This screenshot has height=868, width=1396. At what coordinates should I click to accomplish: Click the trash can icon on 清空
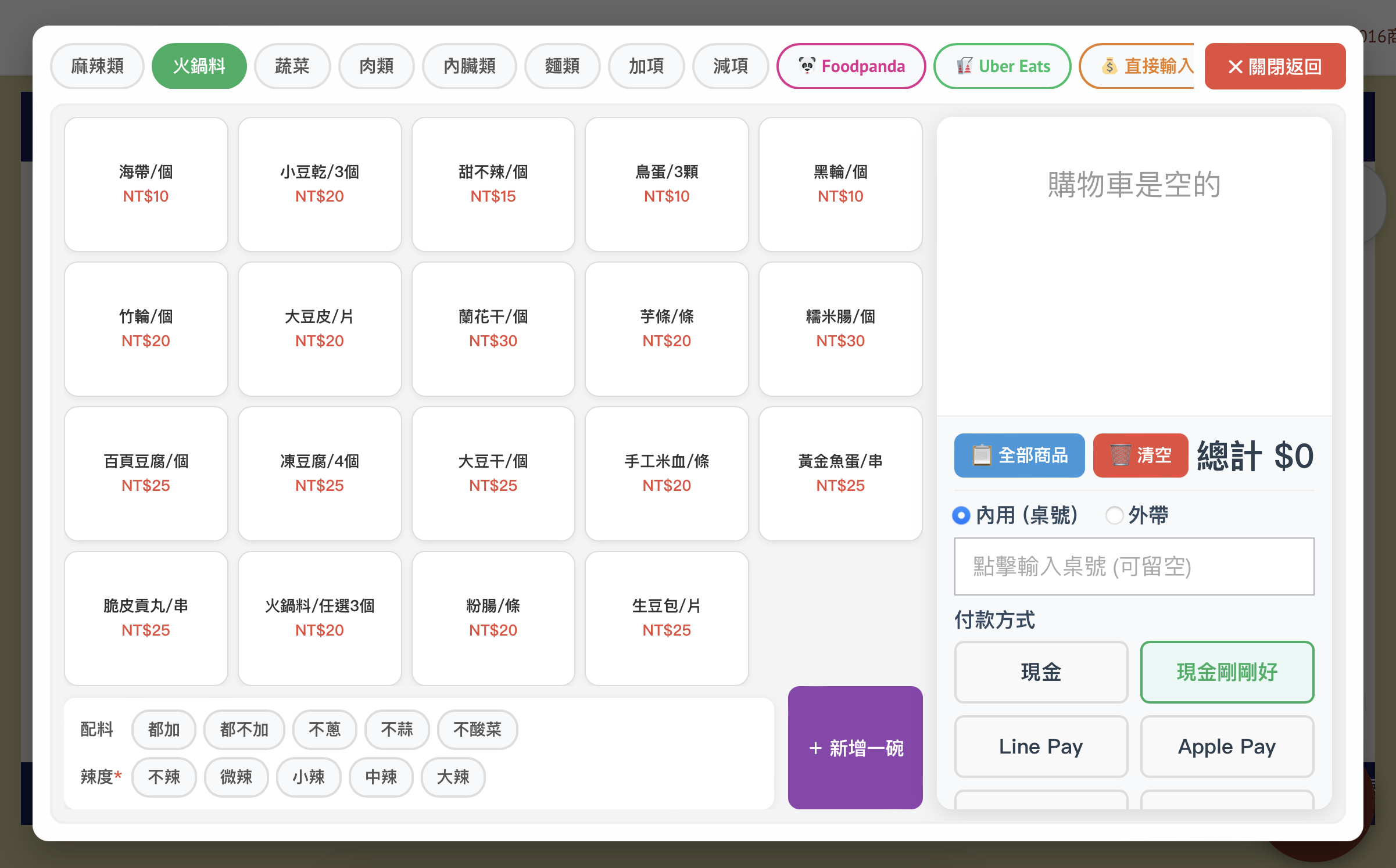[1121, 455]
